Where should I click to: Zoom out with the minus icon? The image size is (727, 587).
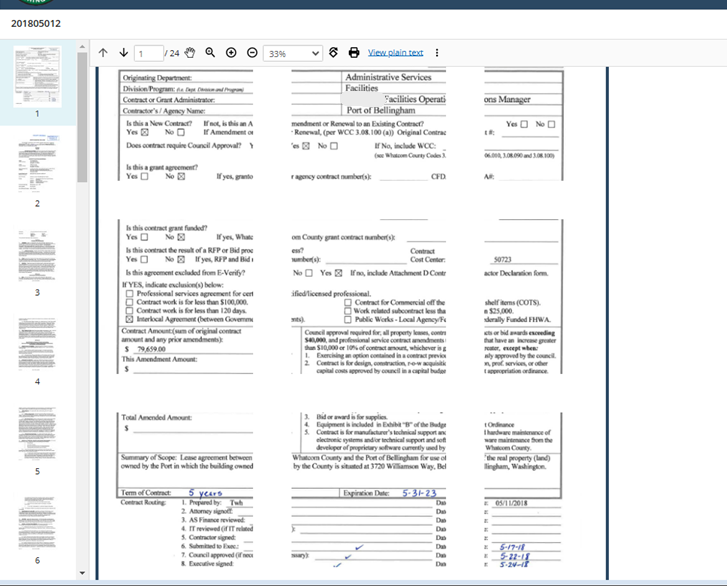click(x=252, y=52)
